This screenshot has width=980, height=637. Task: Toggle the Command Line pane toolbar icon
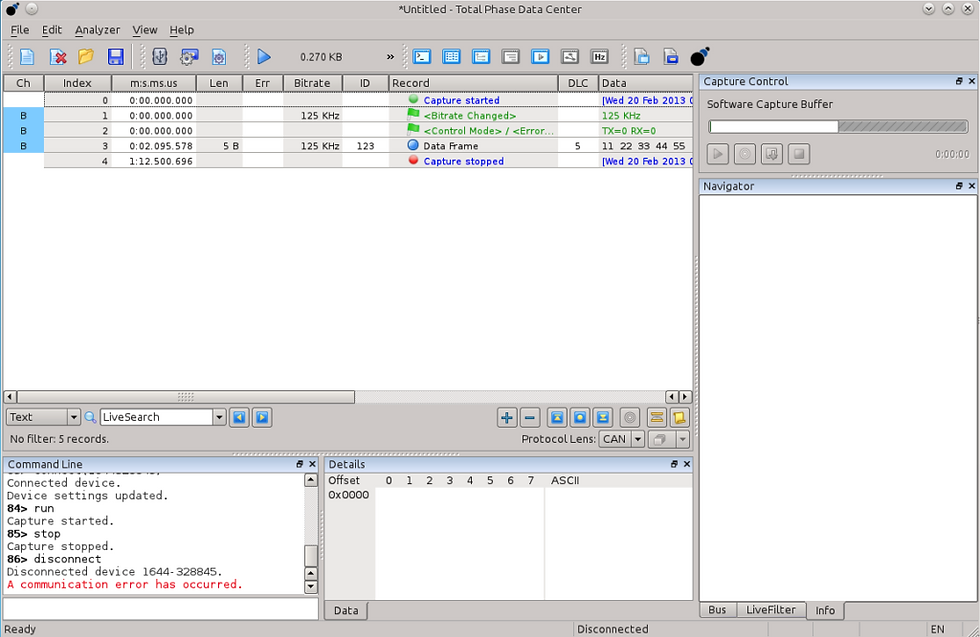[x=422, y=57]
